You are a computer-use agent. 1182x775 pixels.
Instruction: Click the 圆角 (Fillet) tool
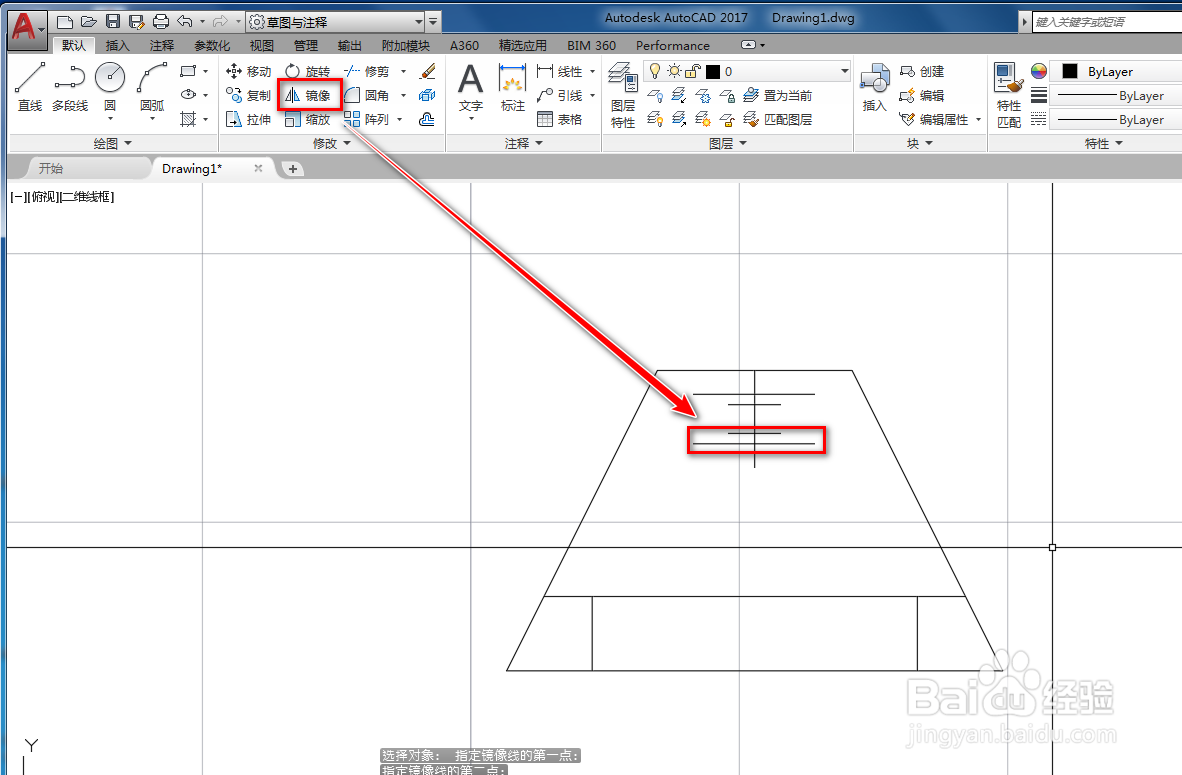click(367, 96)
